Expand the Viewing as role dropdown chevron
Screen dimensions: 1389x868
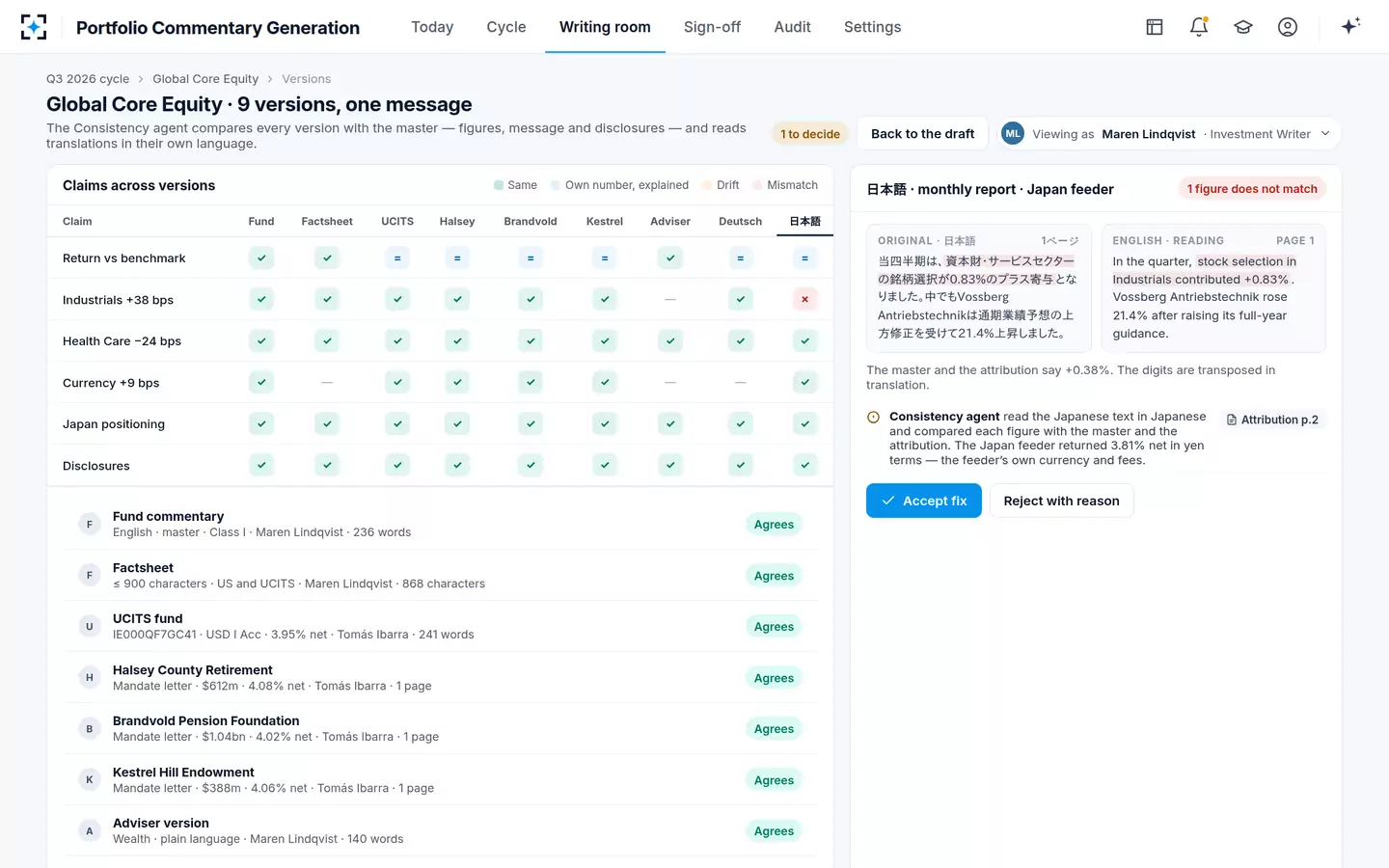click(x=1325, y=134)
